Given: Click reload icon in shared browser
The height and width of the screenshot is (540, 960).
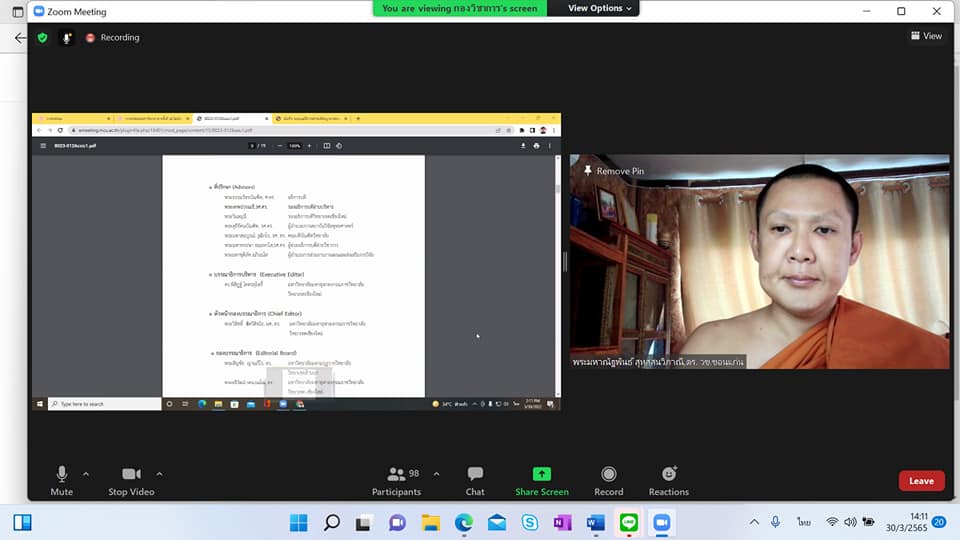Looking at the screenshot, I should 60,130.
